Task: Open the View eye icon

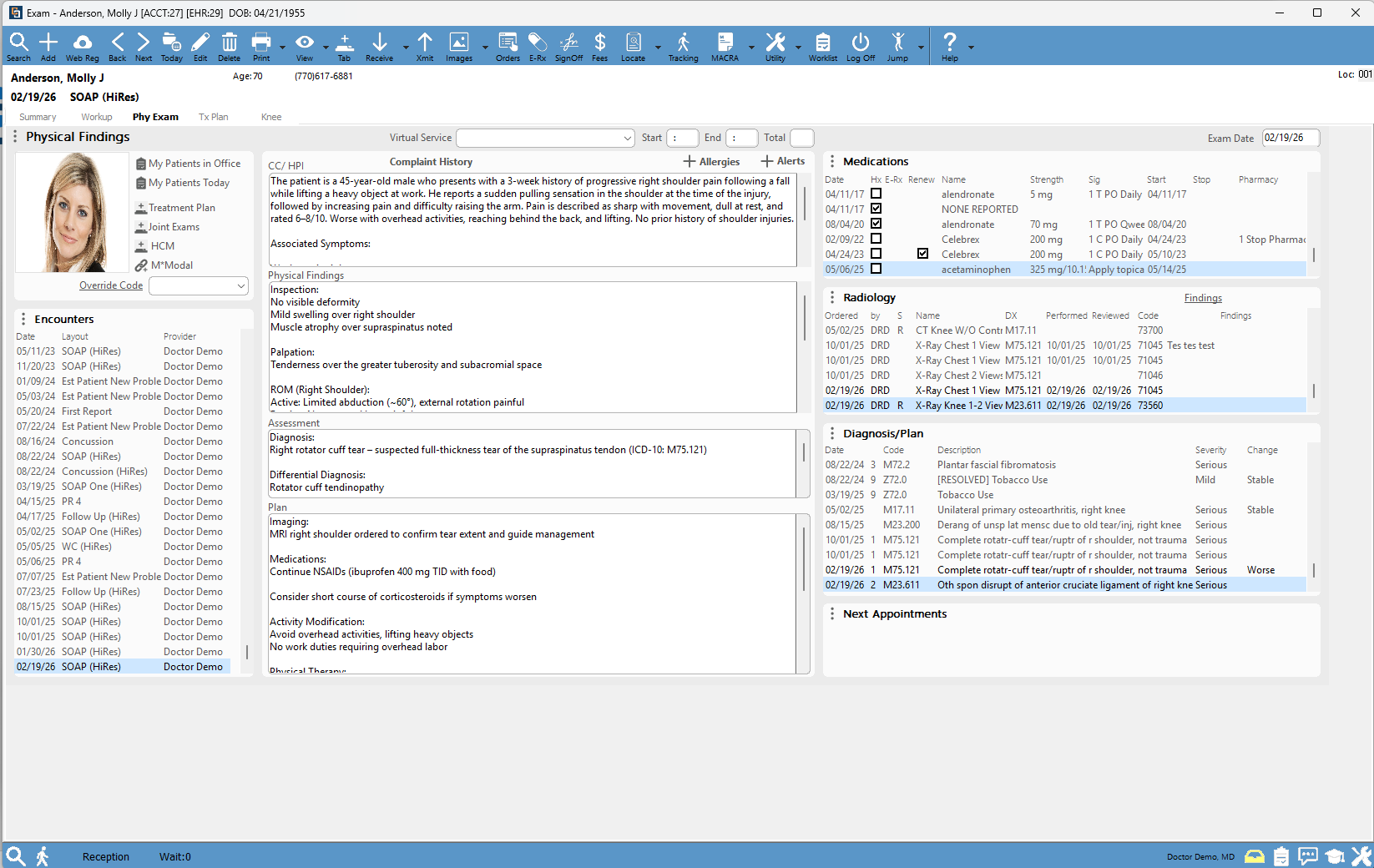Action: (x=305, y=47)
